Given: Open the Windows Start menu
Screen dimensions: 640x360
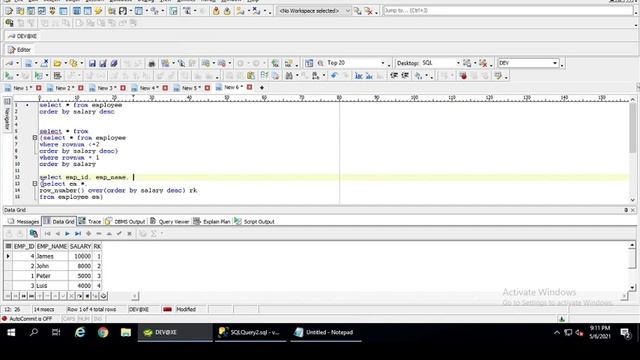Looking at the screenshot, I should 11,332.
